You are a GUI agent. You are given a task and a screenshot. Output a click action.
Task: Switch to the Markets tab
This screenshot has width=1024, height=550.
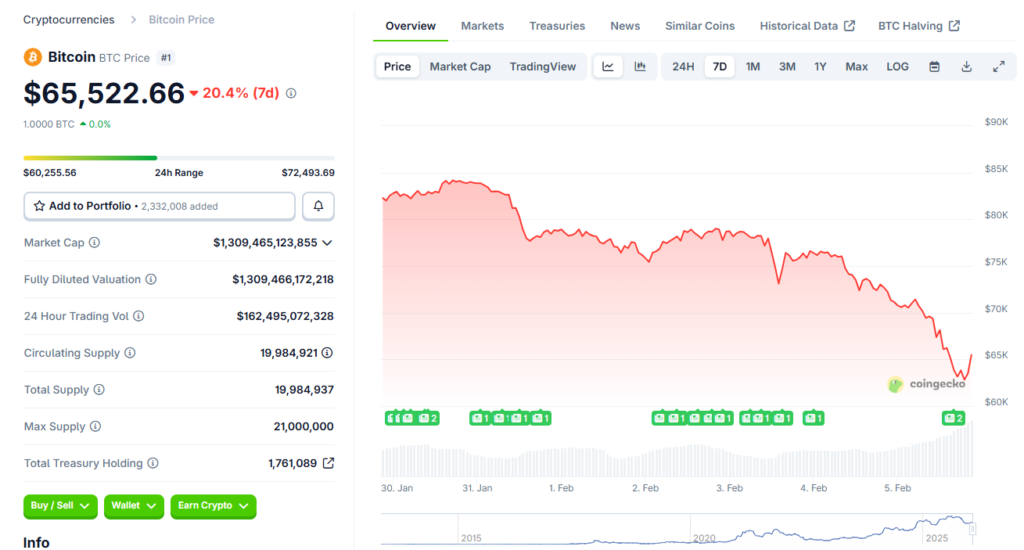482,26
